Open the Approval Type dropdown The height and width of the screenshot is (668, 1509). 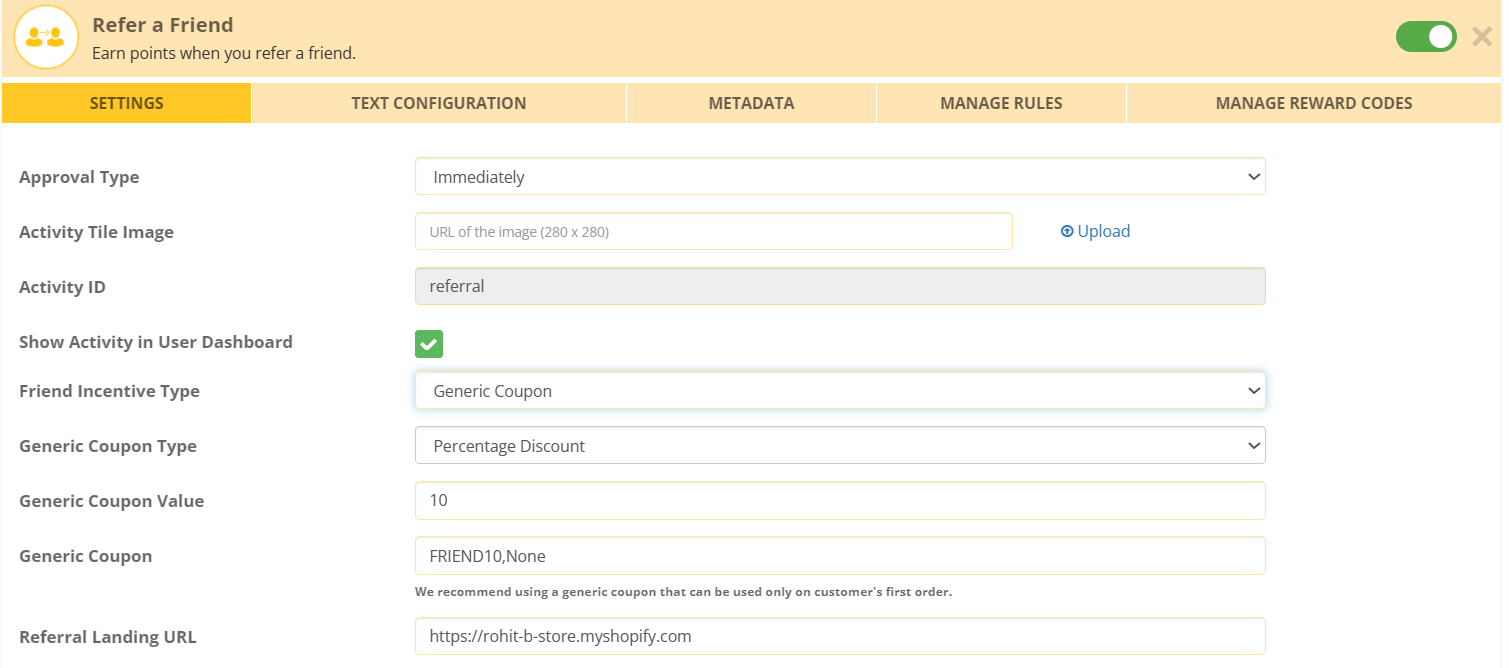tap(840, 177)
